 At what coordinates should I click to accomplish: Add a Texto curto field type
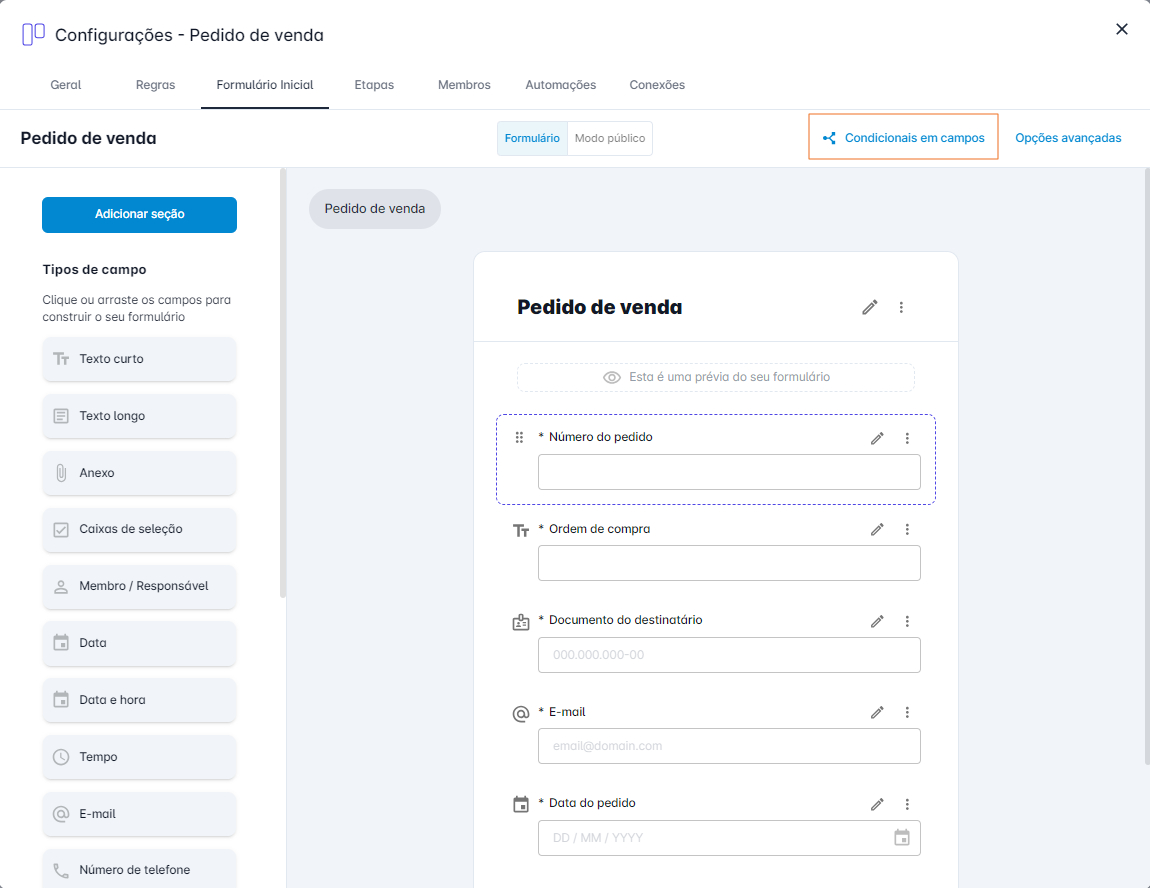pos(139,359)
